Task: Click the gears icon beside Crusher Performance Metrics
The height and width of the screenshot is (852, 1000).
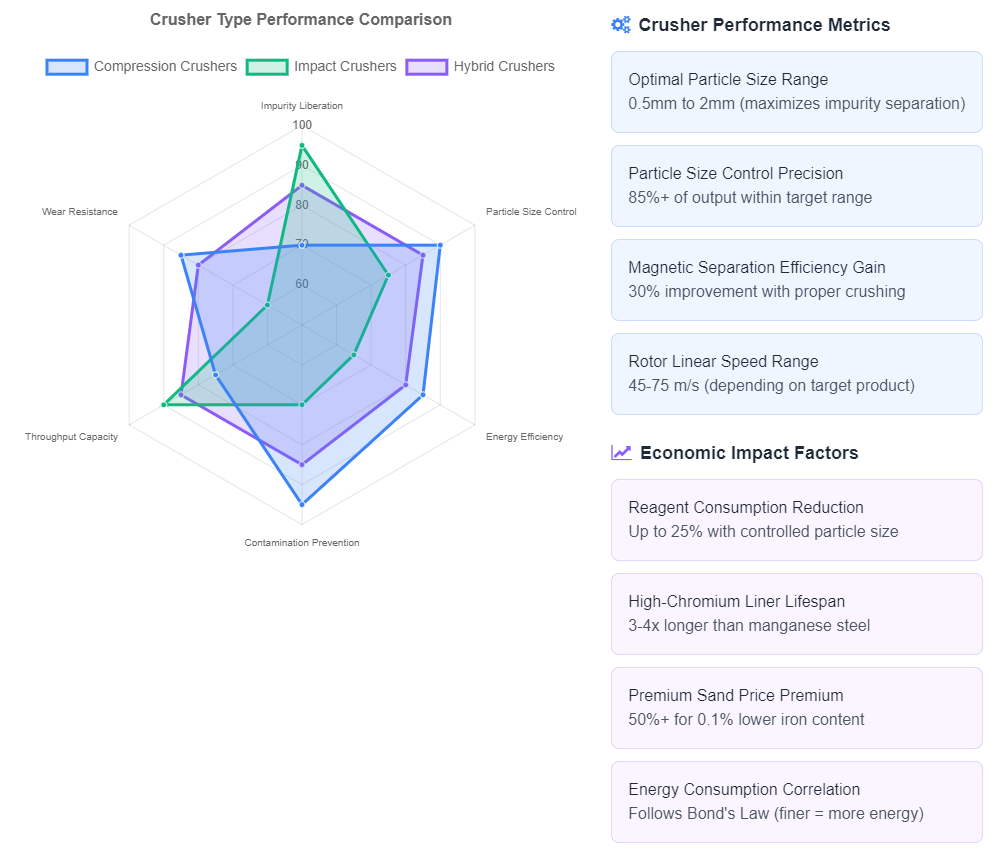Action: tap(621, 25)
